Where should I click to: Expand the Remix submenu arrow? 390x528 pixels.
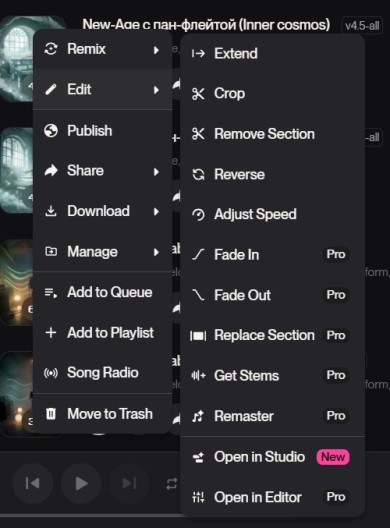pyautogui.click(x=156, y=50)
